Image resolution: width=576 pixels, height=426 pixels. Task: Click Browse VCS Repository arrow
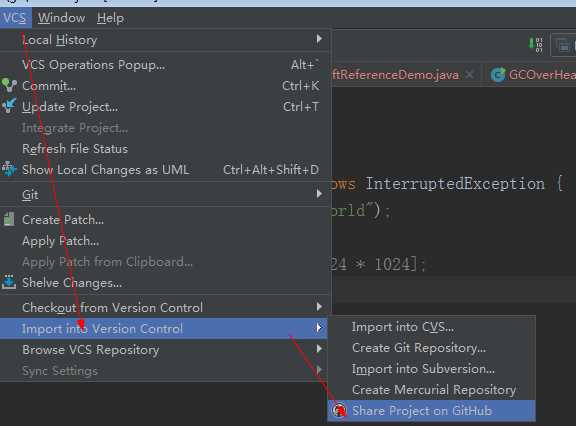click(x=319, y=349)
